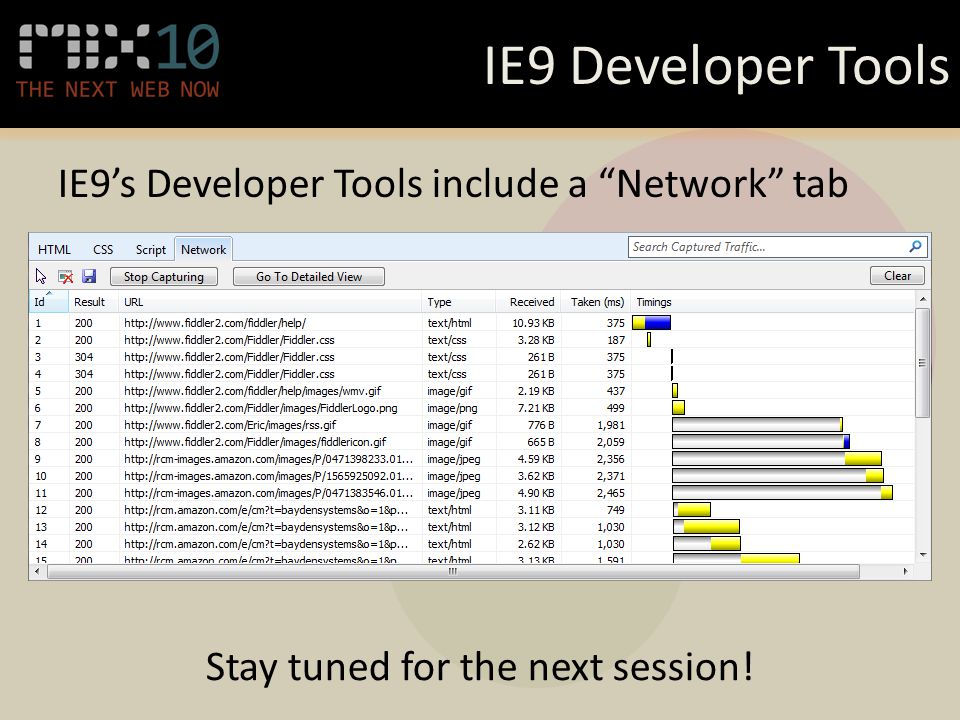Select row 2 Fiddler.css URL
The image size is (960, 720).
(x=229, y=340)
